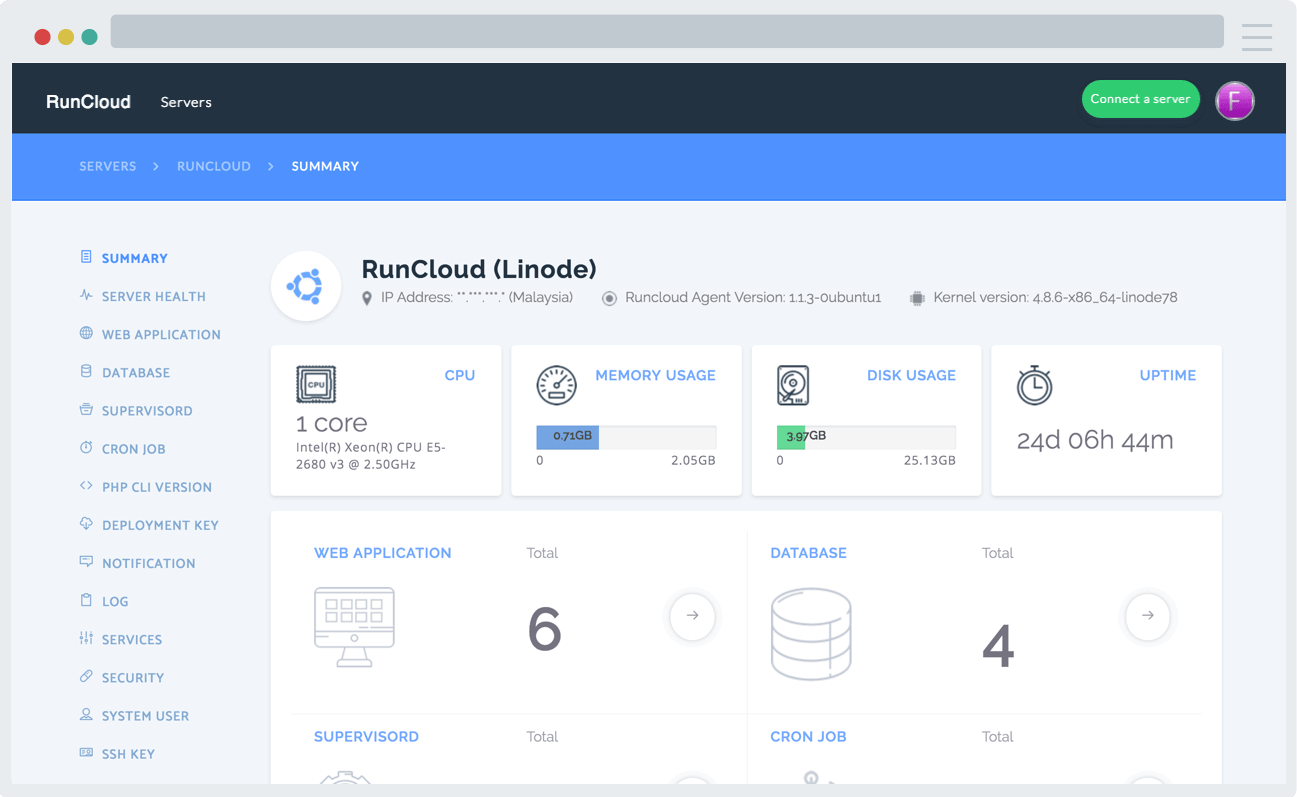Go to Server Health section
Image resolution: width=1297 pixels, height=797 pixels.
pyautogui.click(x=154, y=296)
